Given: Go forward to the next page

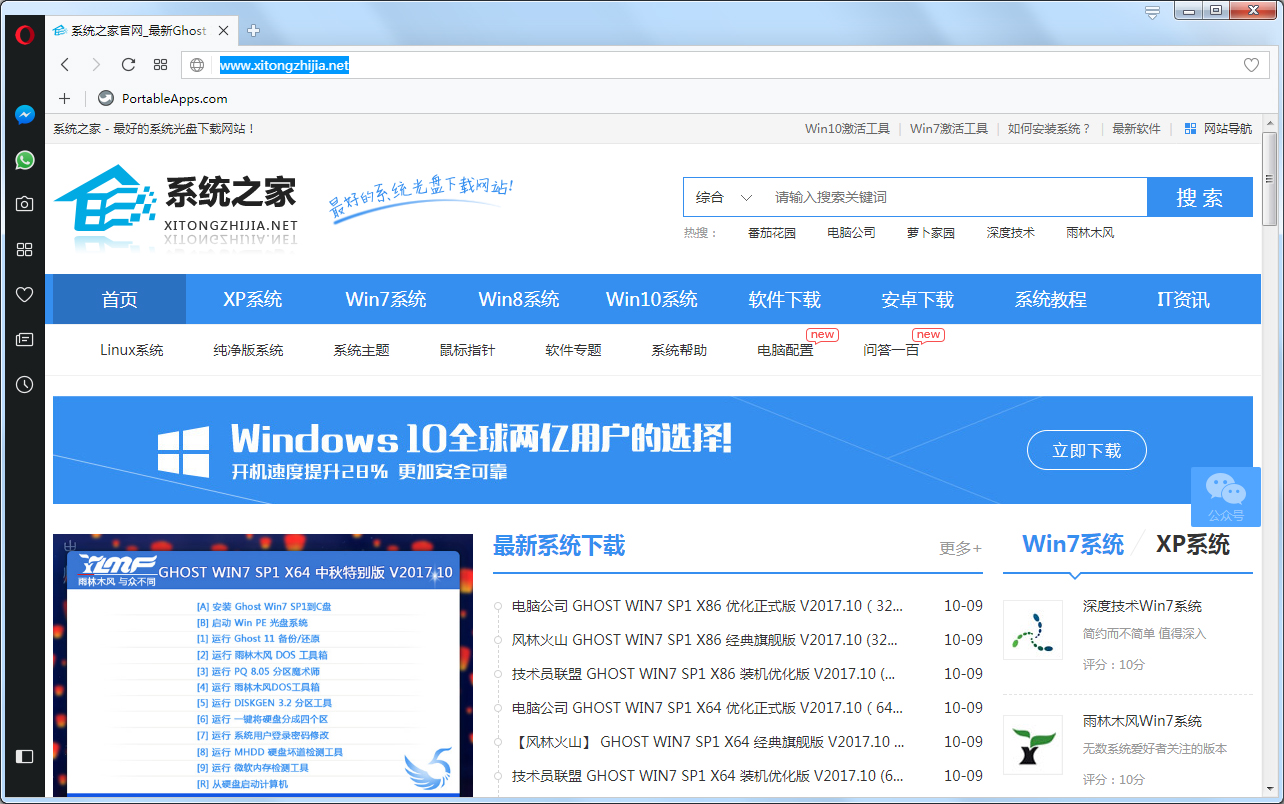Looking at the screenshot, I should [96, 65].
